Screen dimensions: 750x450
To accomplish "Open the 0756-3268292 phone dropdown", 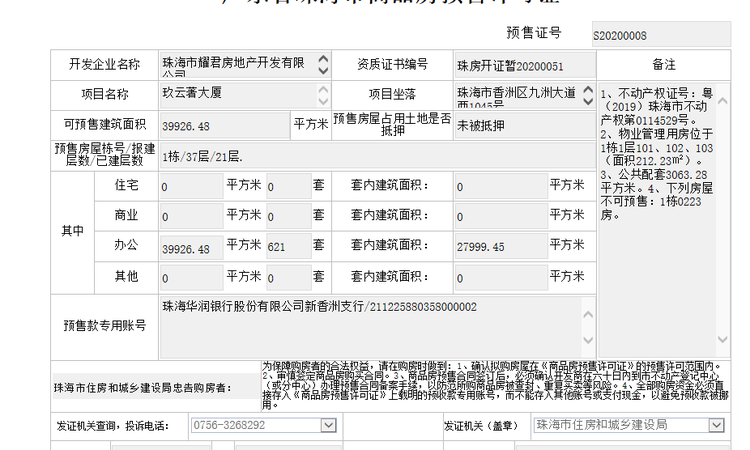I will point(329,425).
